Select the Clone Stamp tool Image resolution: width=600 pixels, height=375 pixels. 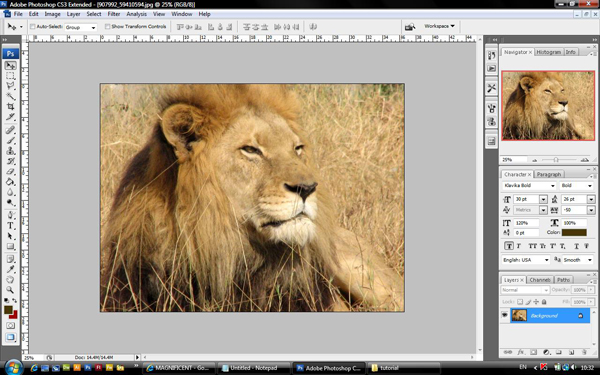click(10, 151)
